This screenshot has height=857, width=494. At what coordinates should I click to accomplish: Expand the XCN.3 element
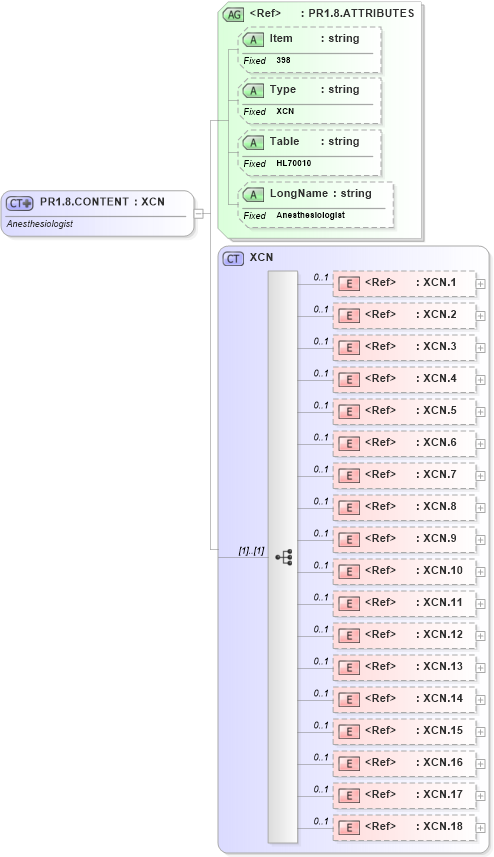(480, 348)
